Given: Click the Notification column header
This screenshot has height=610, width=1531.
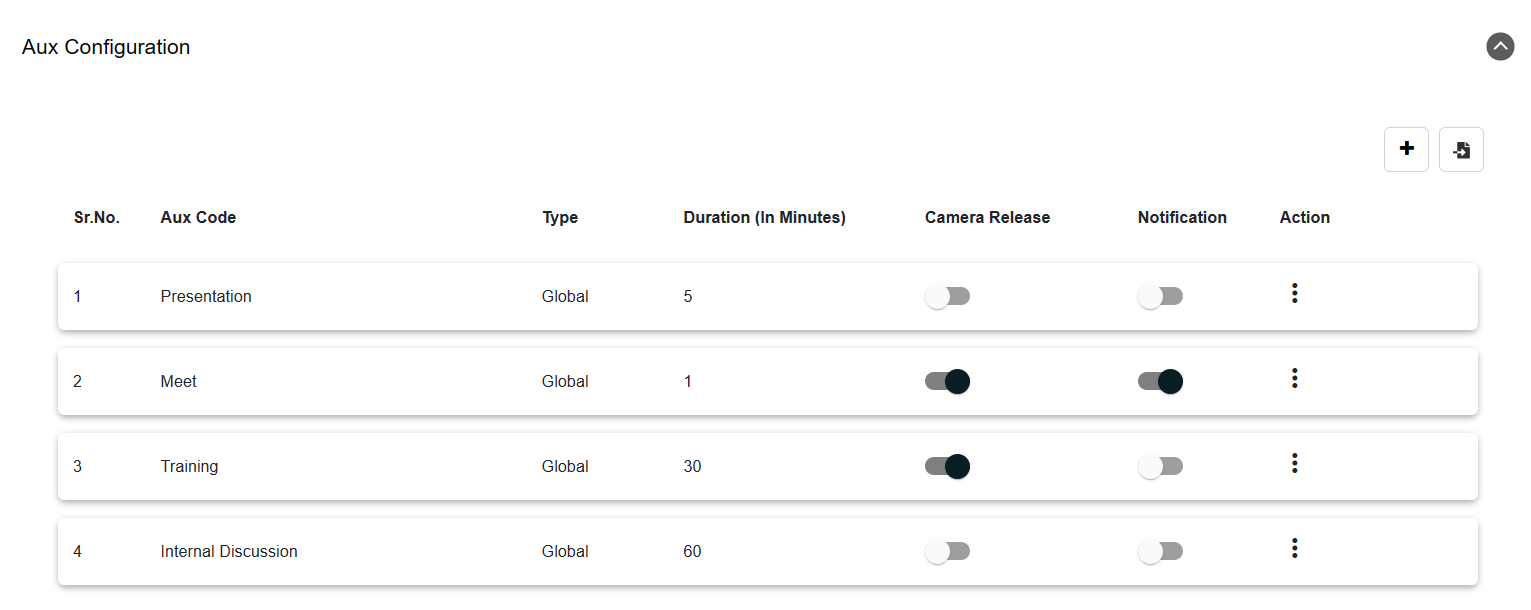Looking at the screenshot, I should (1182, 217).
